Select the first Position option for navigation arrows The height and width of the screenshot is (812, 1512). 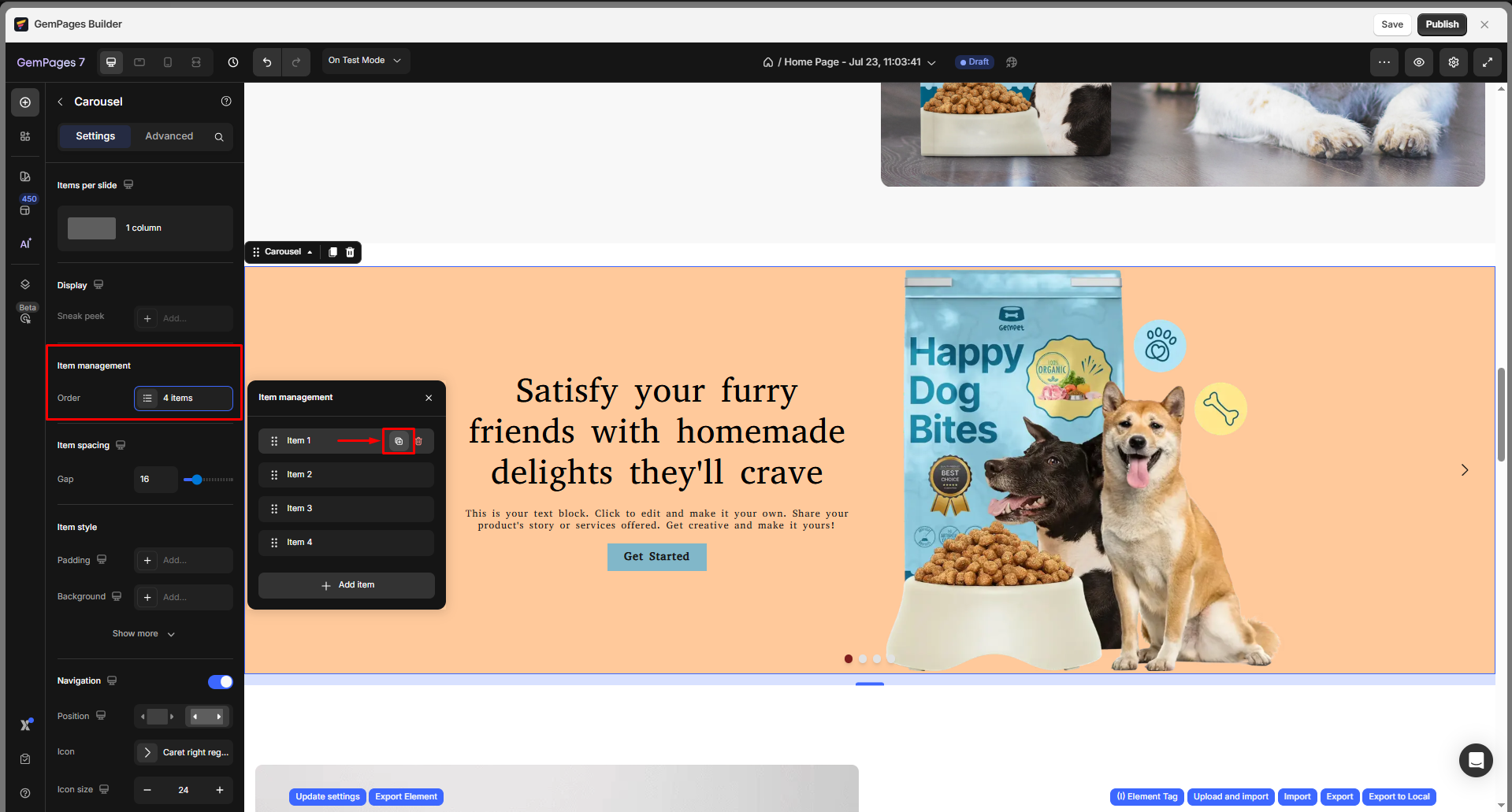pyautogui.click(x=158, y=717)
